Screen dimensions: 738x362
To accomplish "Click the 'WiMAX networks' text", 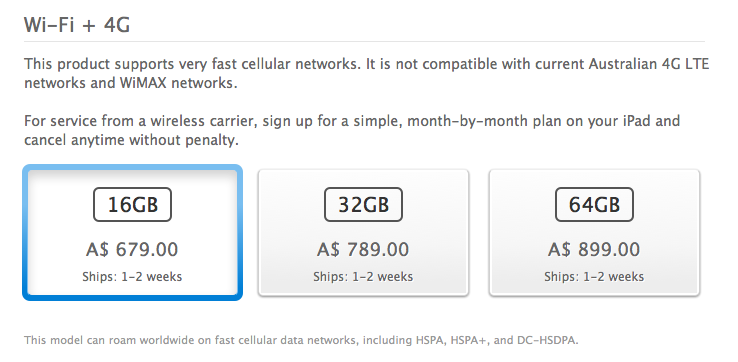I will (x=178, y=83).
